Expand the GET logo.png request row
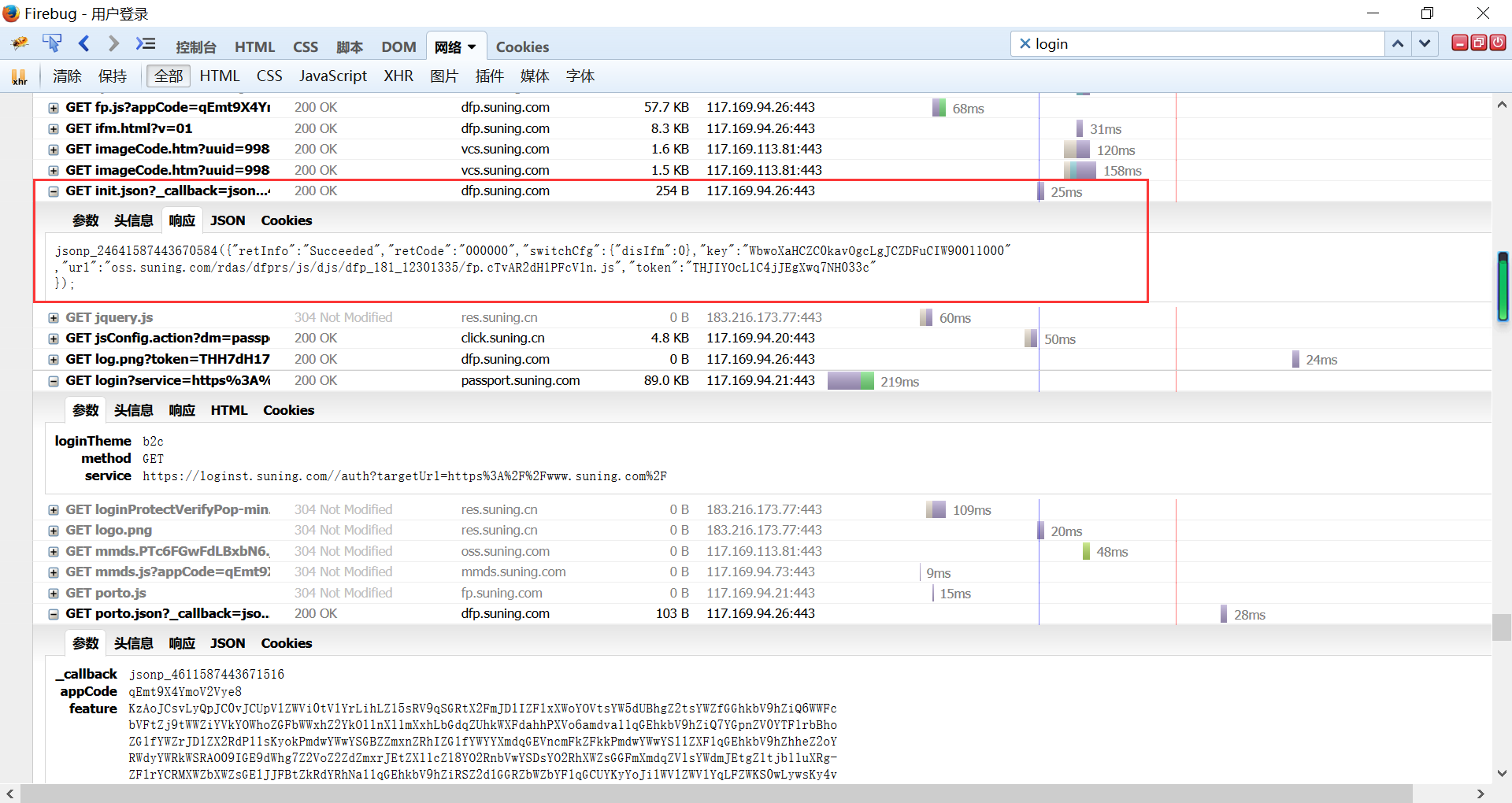 54,531
